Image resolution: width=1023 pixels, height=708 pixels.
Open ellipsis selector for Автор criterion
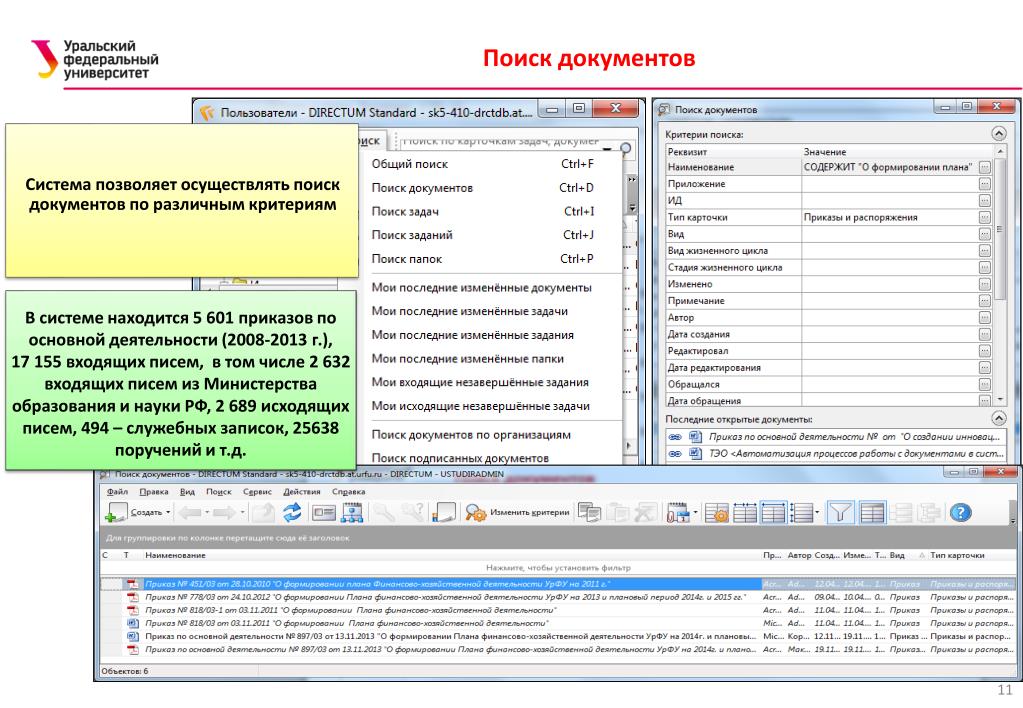coord(985,318)
